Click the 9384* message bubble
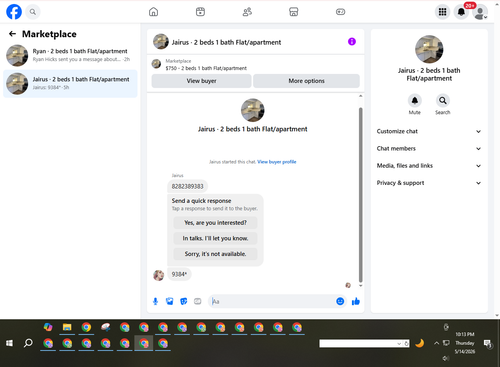 click(x=179, y=274)
